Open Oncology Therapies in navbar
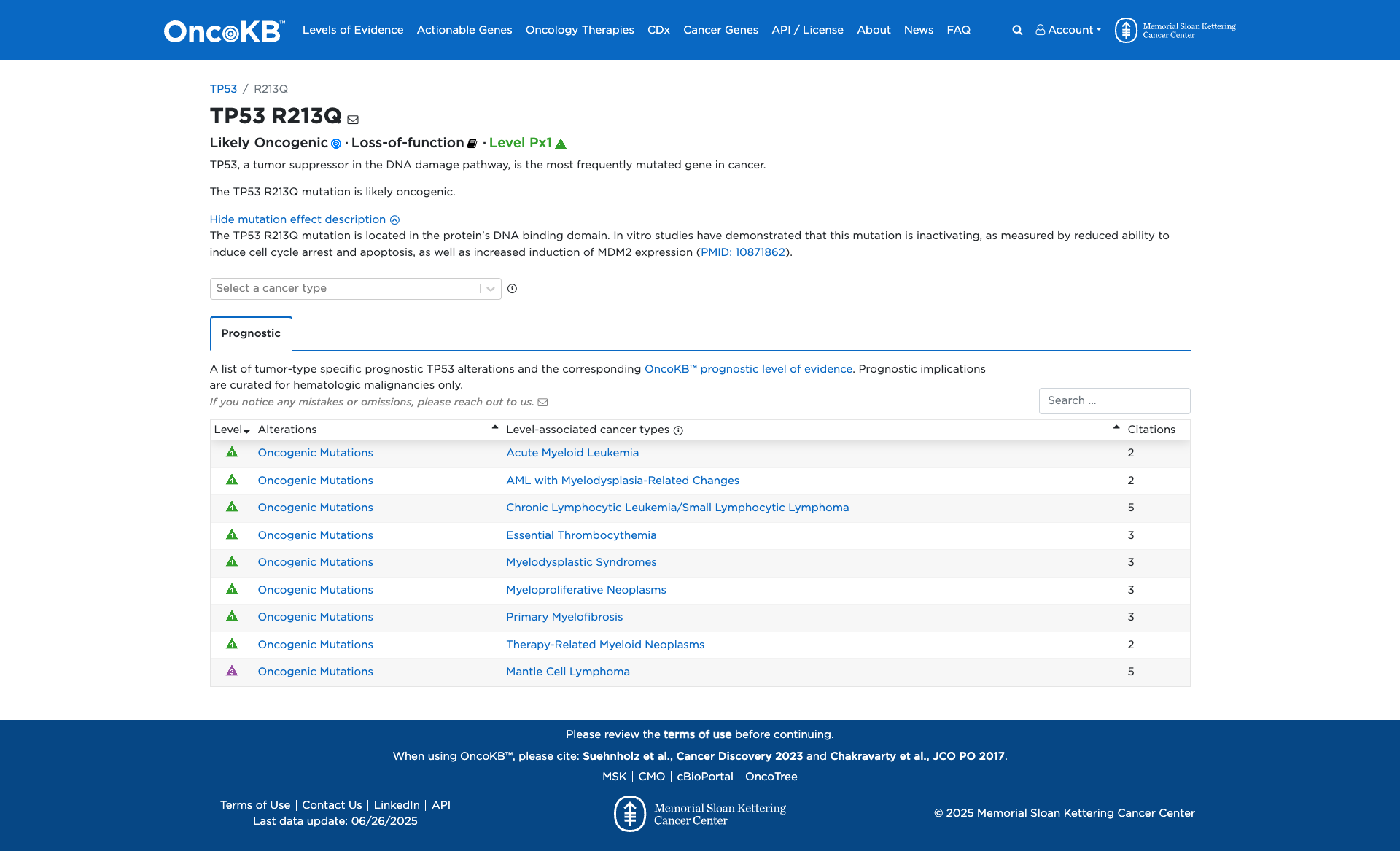The height and width of the screenshot is (851, 1400). (580, 30)
